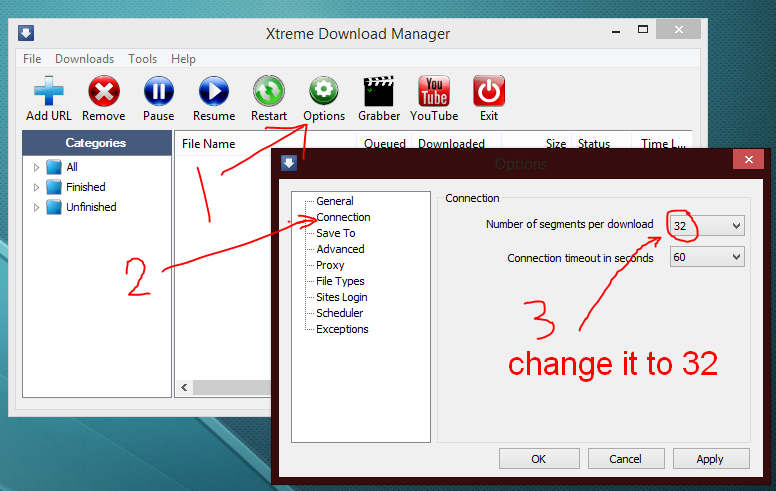This screenshot has width=776, height=491.
Task: Click Cancel in the Options dialog
Action: [x=626, y=459]
